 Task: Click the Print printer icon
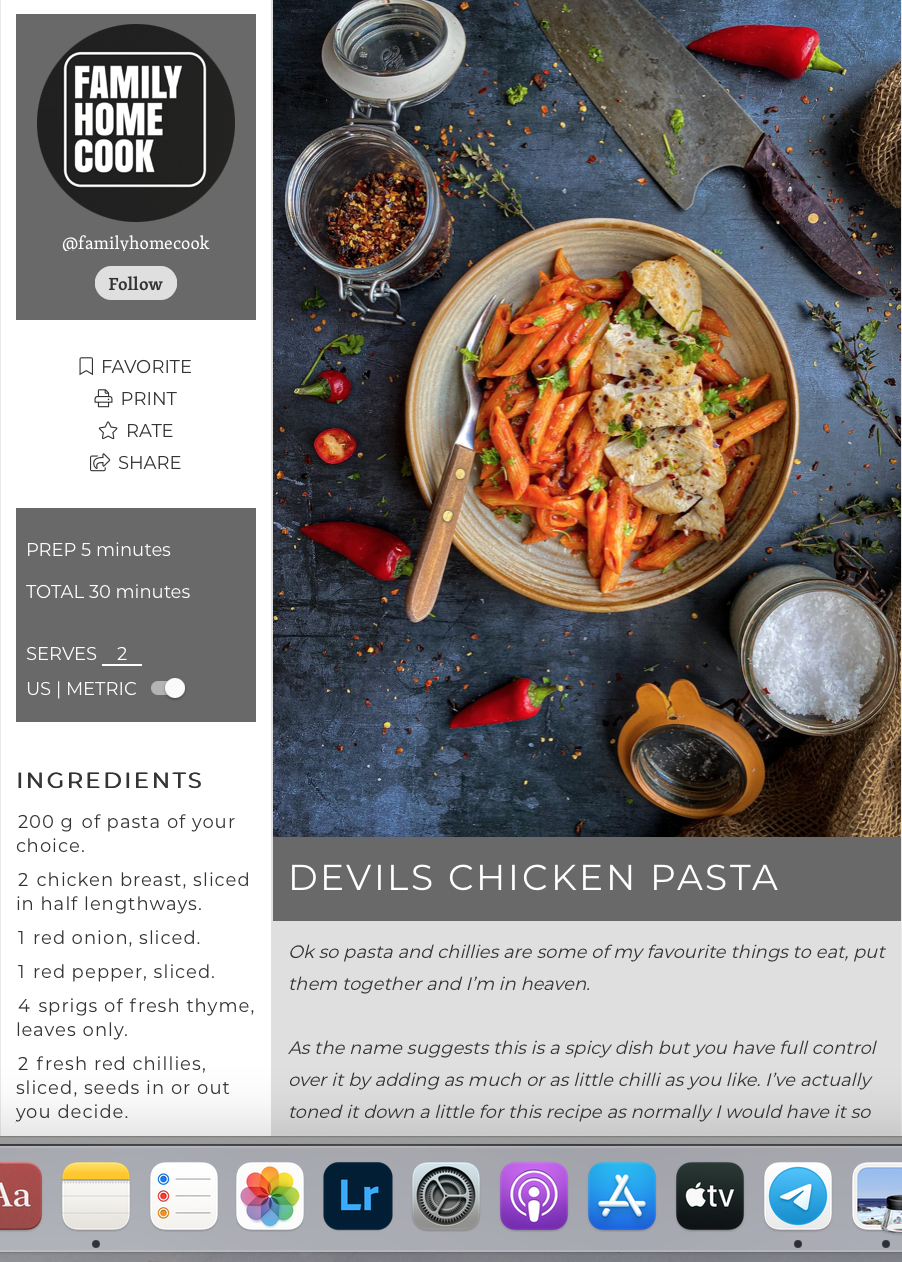(103, 399)
